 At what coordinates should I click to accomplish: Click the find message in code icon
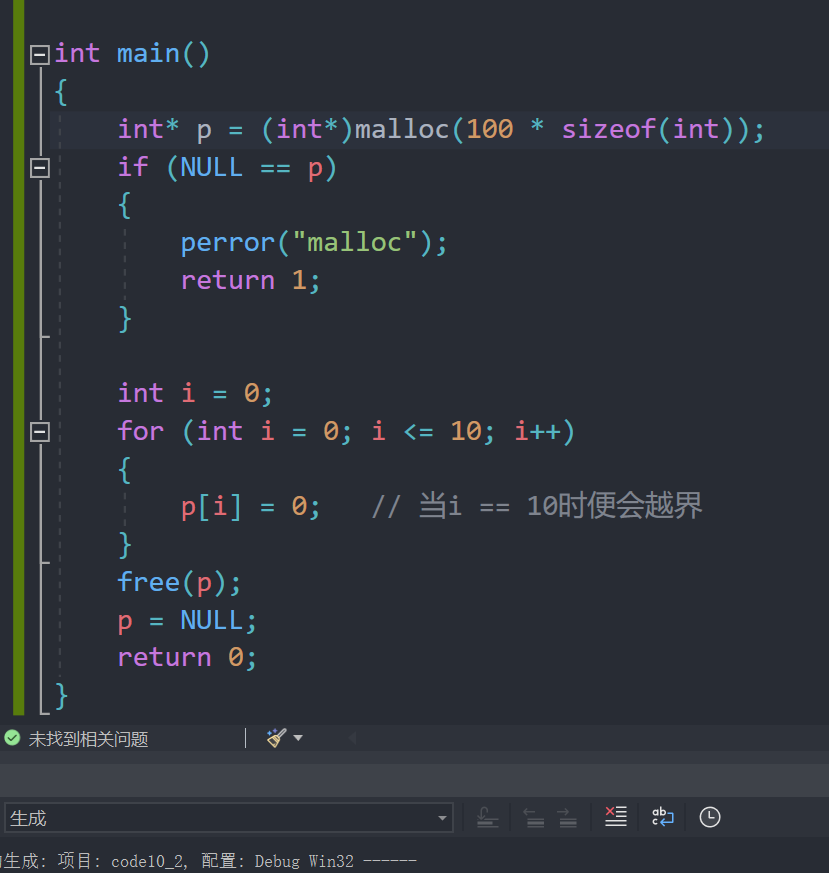pos(487,817)
